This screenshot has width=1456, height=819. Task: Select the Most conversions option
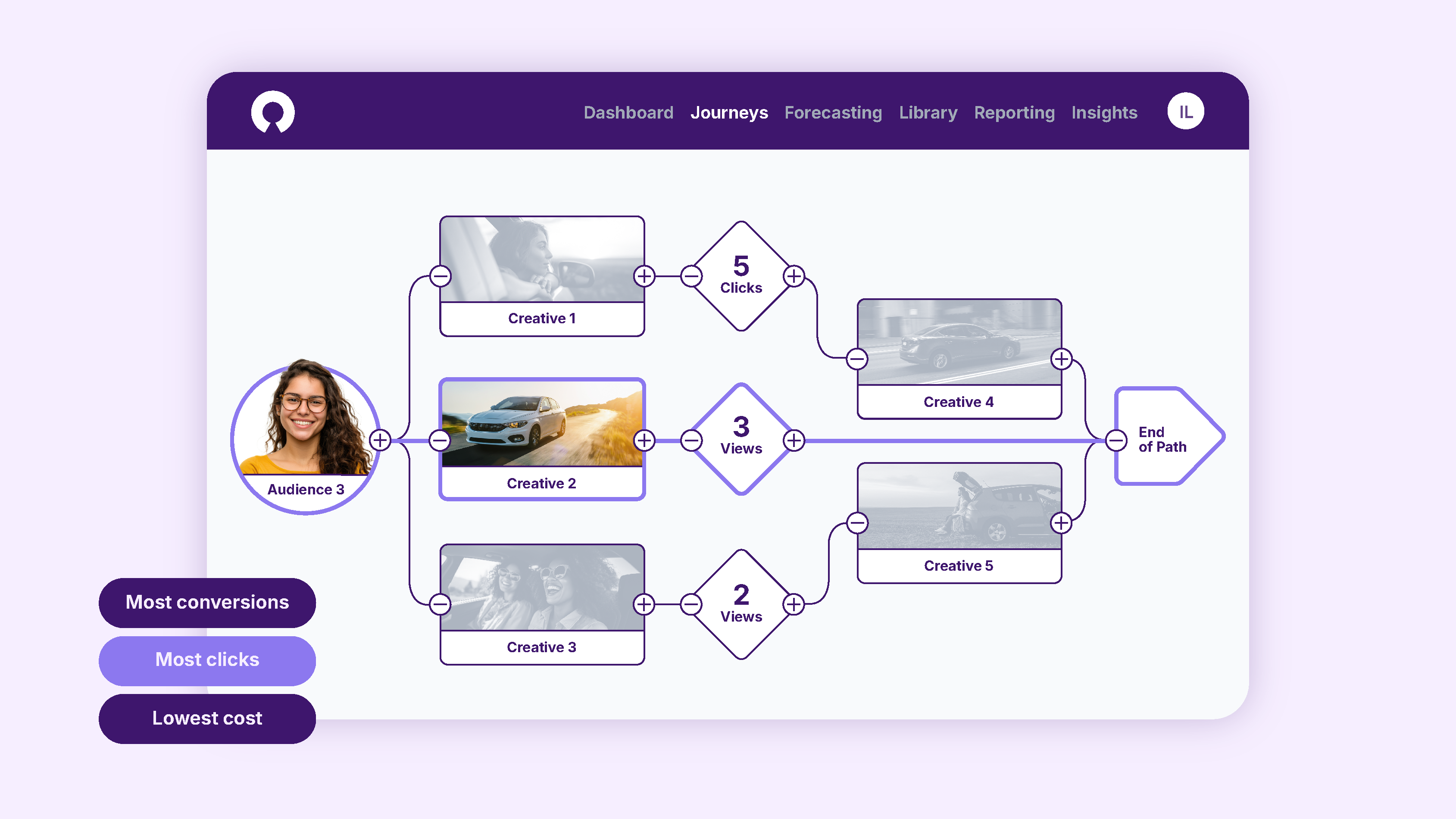click(207, 602)
